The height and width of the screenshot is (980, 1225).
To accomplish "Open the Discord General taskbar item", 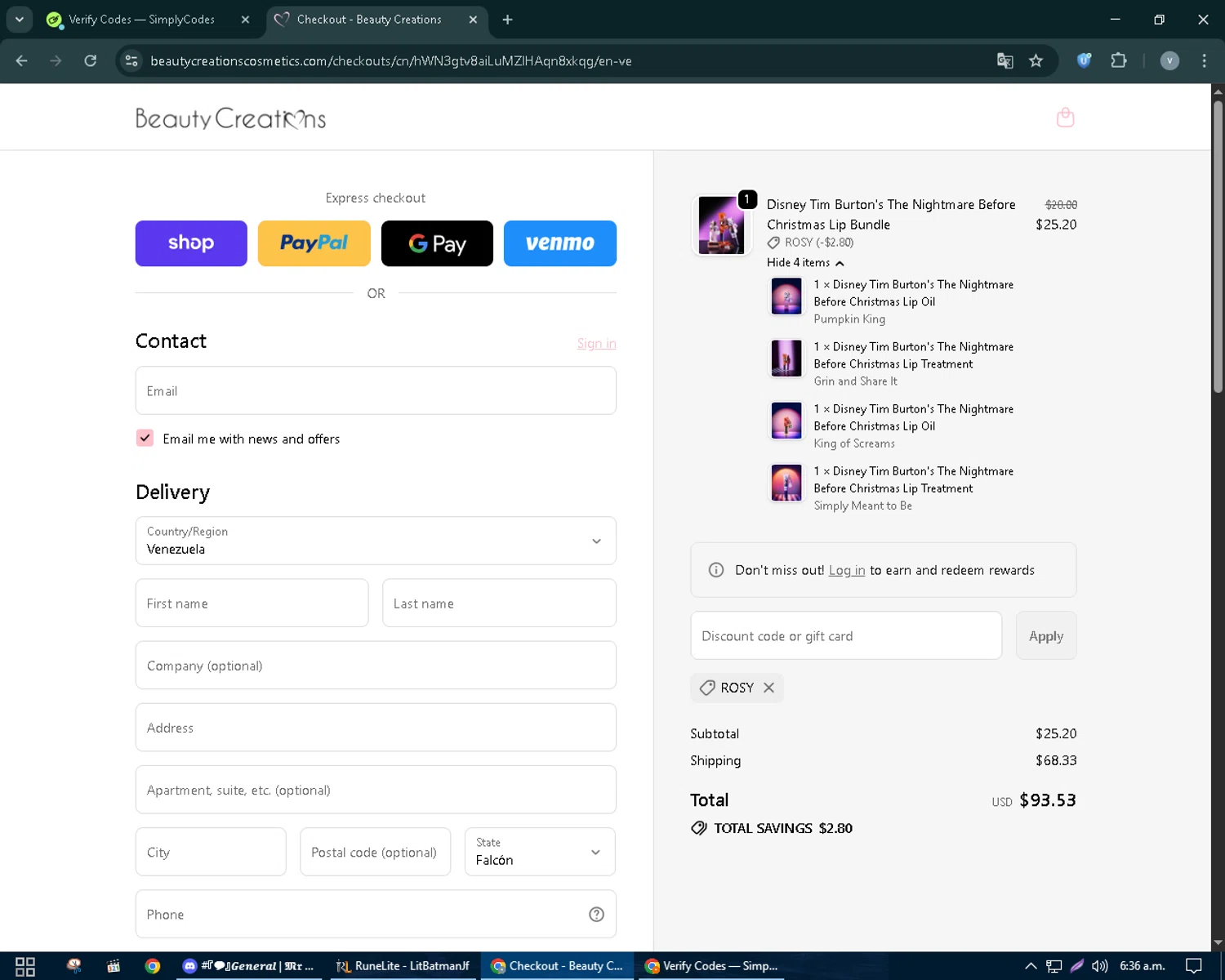I will pyautogui.click(x=248, y=966).
